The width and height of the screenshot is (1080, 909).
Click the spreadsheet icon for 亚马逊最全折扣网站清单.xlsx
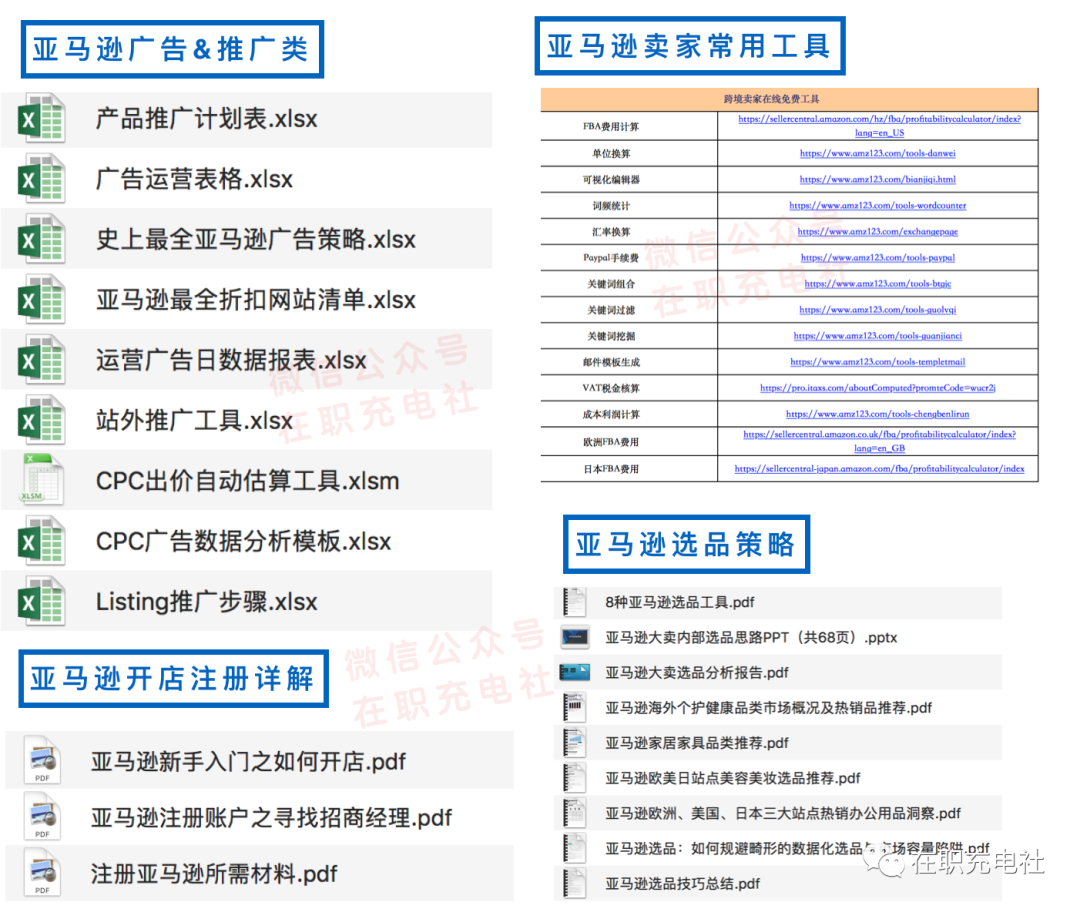click(x=42, y=300)
